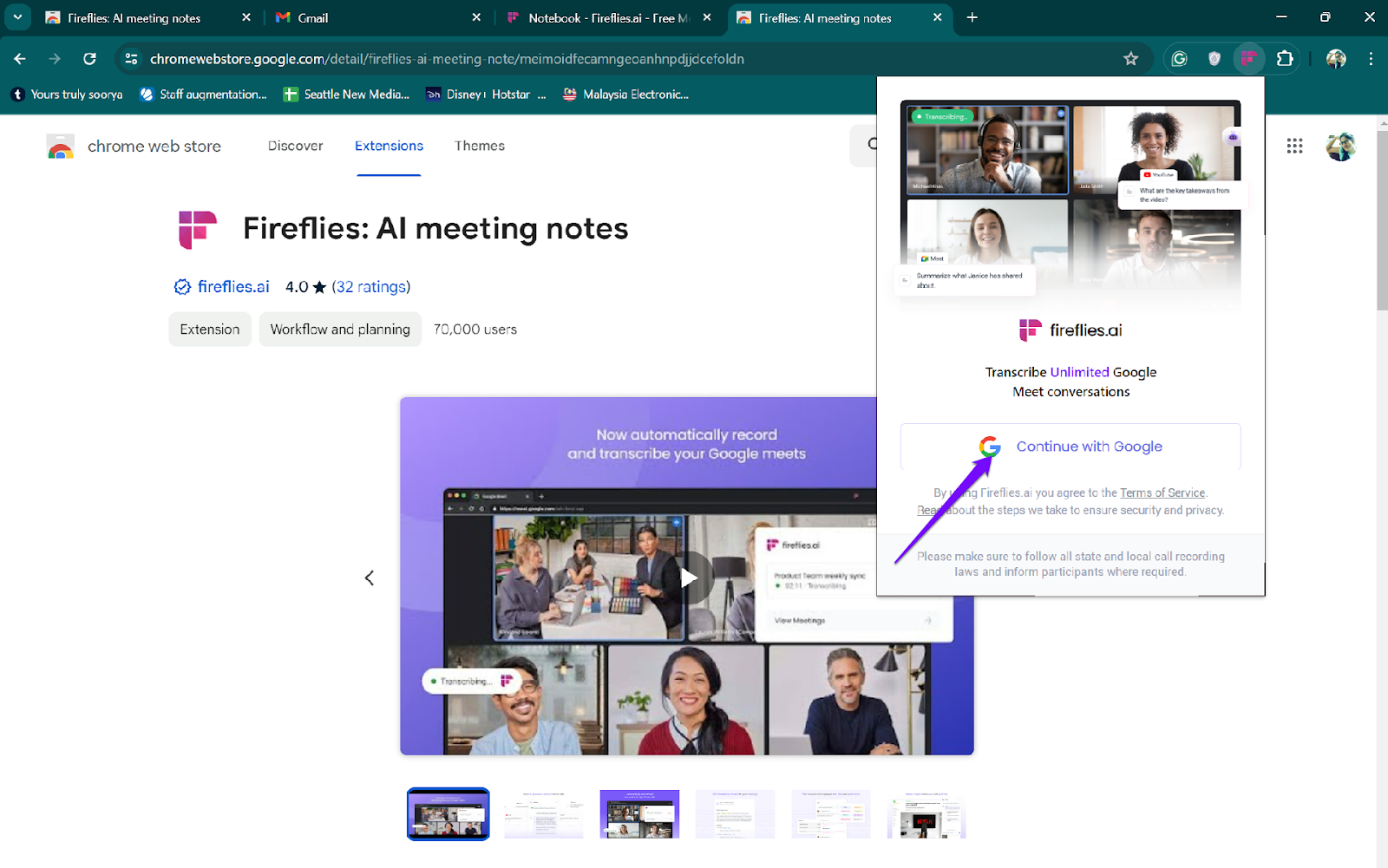The image size is (1388, 868).
Task: Close the Notebook - Fireflies.ai tab
Action: (707, 17)
